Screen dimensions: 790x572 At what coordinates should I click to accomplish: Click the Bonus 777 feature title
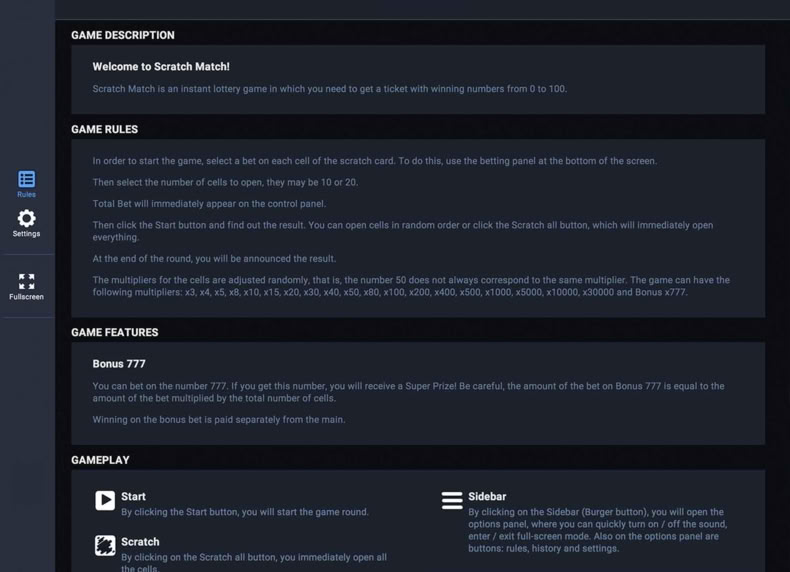click(x=119, y=364)
